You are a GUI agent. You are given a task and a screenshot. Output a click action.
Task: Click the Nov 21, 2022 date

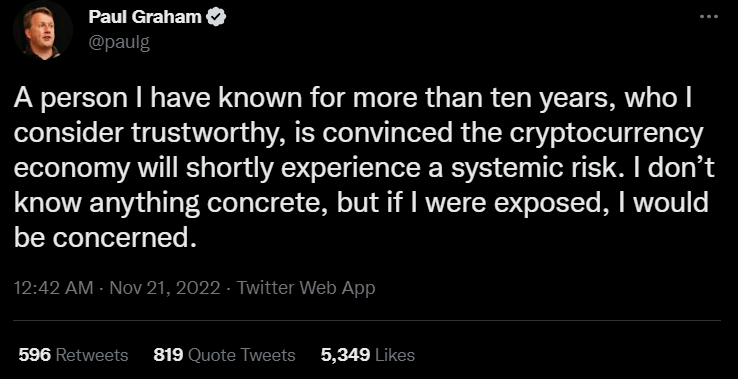point(165,288)
